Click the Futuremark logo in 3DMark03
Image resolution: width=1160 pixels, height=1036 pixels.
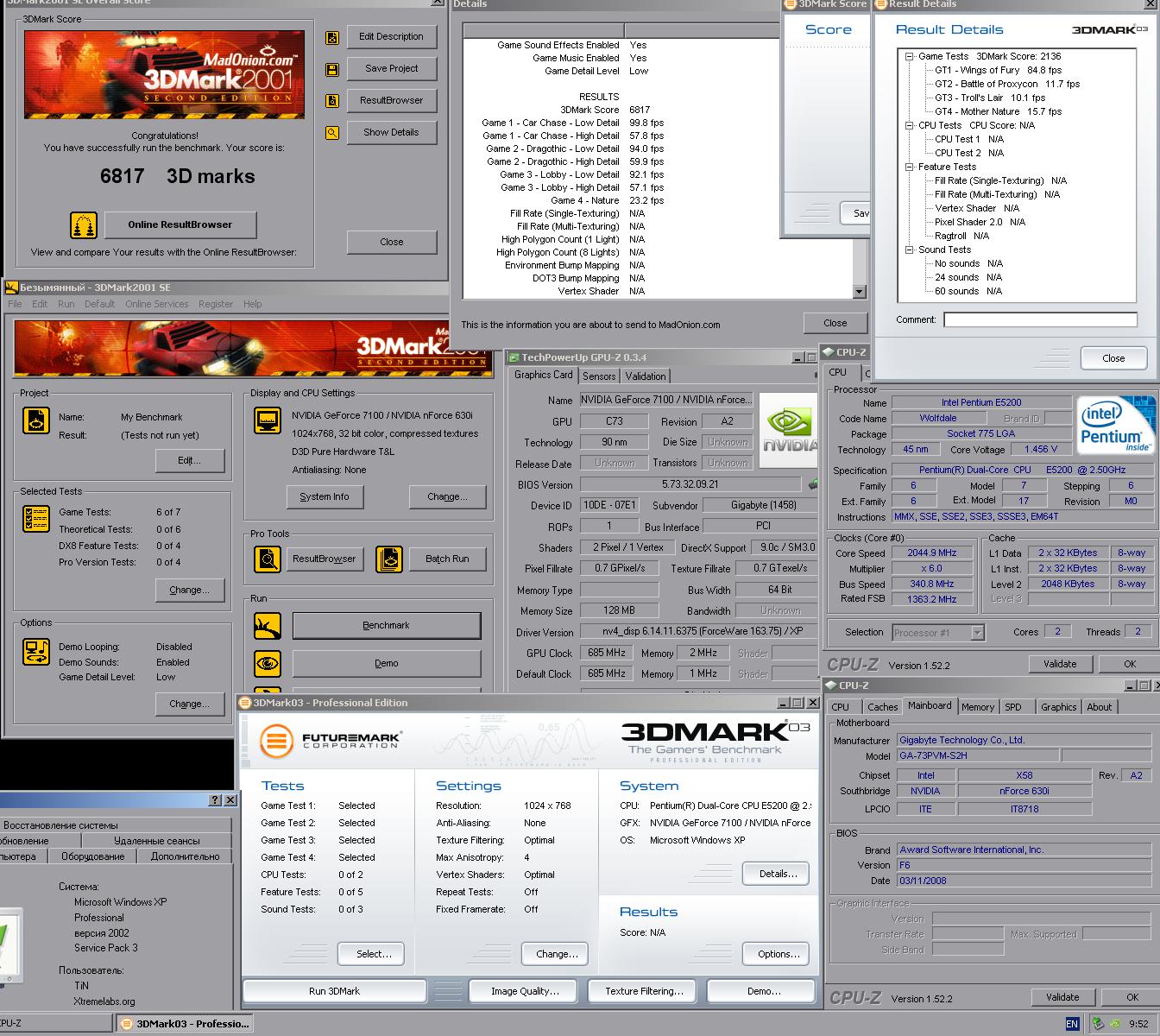(331, 741)
